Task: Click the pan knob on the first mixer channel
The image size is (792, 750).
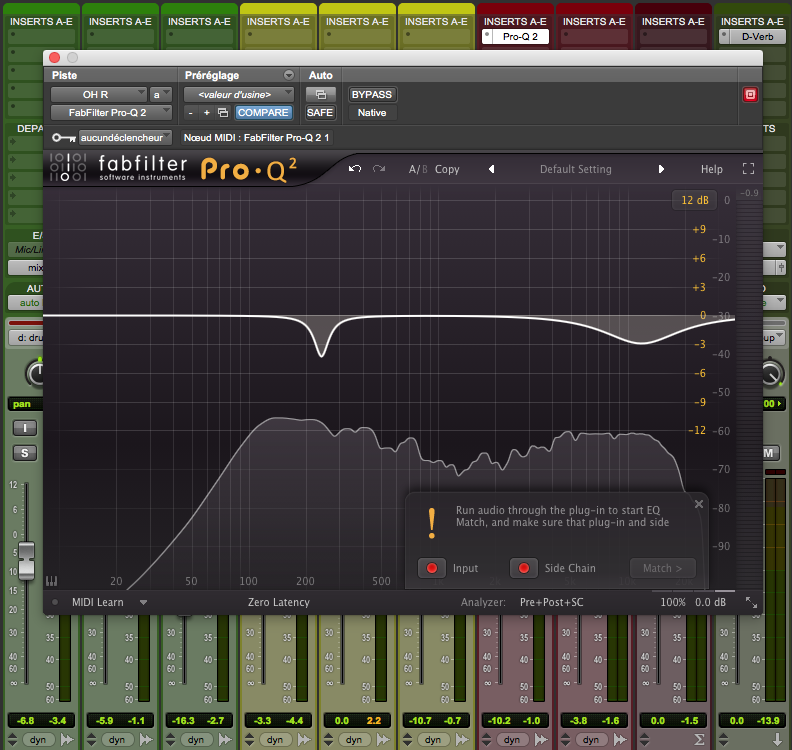Action: point(35,374)
